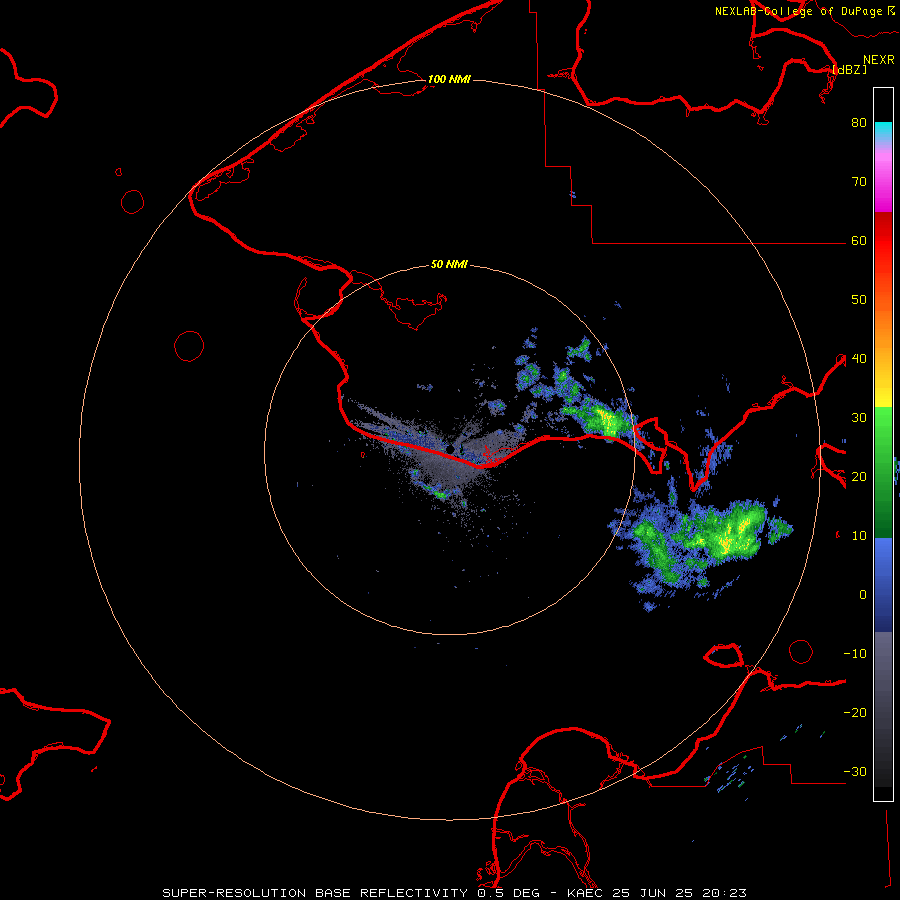Click the NEXR label above the color scale
Image resolution: width=900 pixels, height=900 pixels.
point(879,60)
